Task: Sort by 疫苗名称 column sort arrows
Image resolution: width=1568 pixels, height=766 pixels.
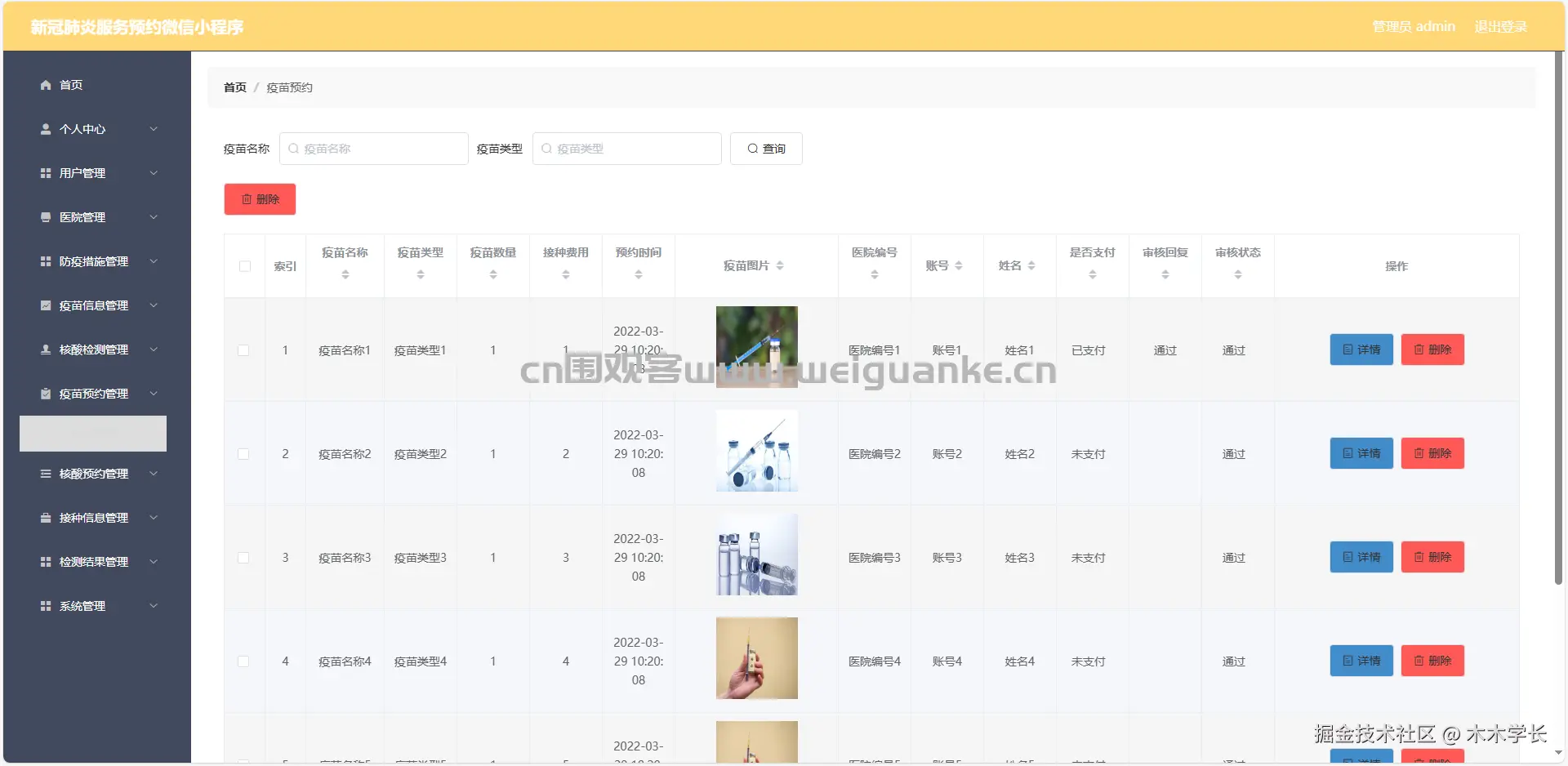Action: 345,275
